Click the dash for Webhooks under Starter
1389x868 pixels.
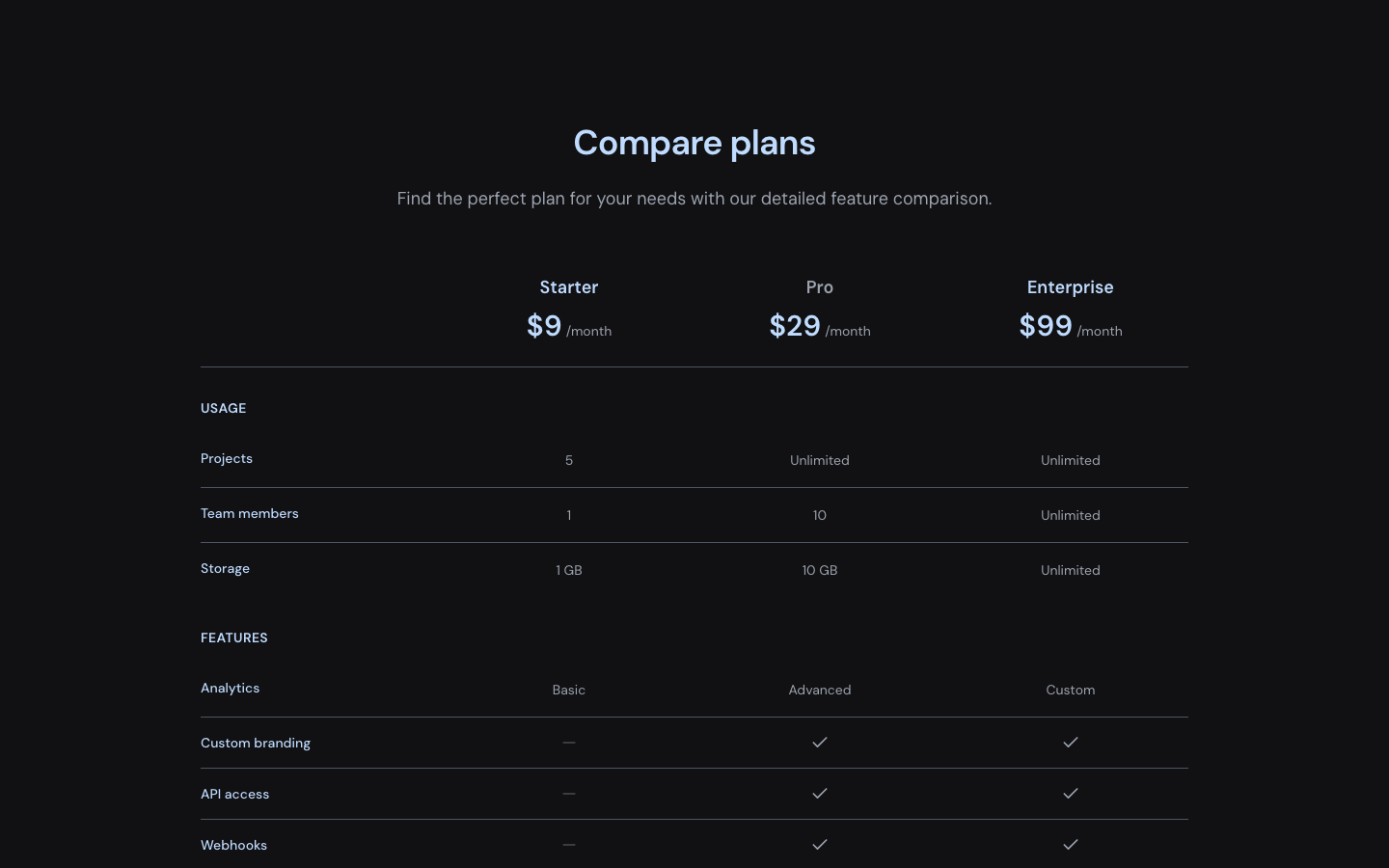click(569, 845)
